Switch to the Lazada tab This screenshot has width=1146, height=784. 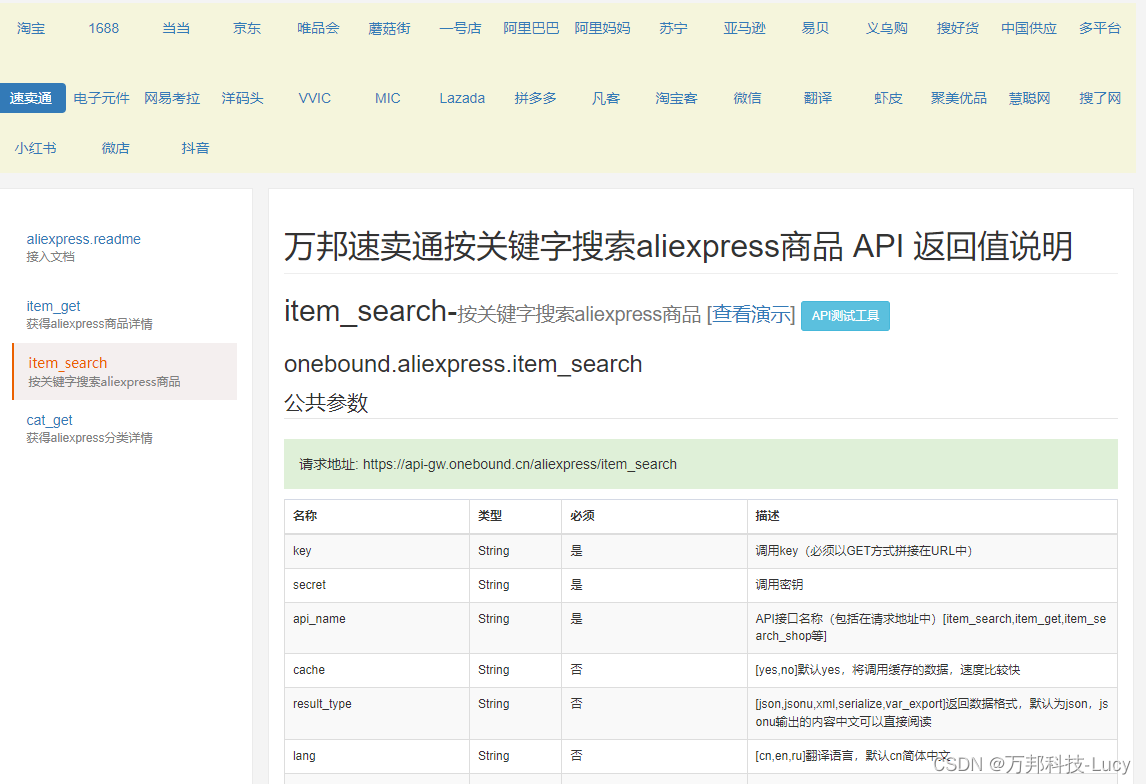(x=462, y=98)
